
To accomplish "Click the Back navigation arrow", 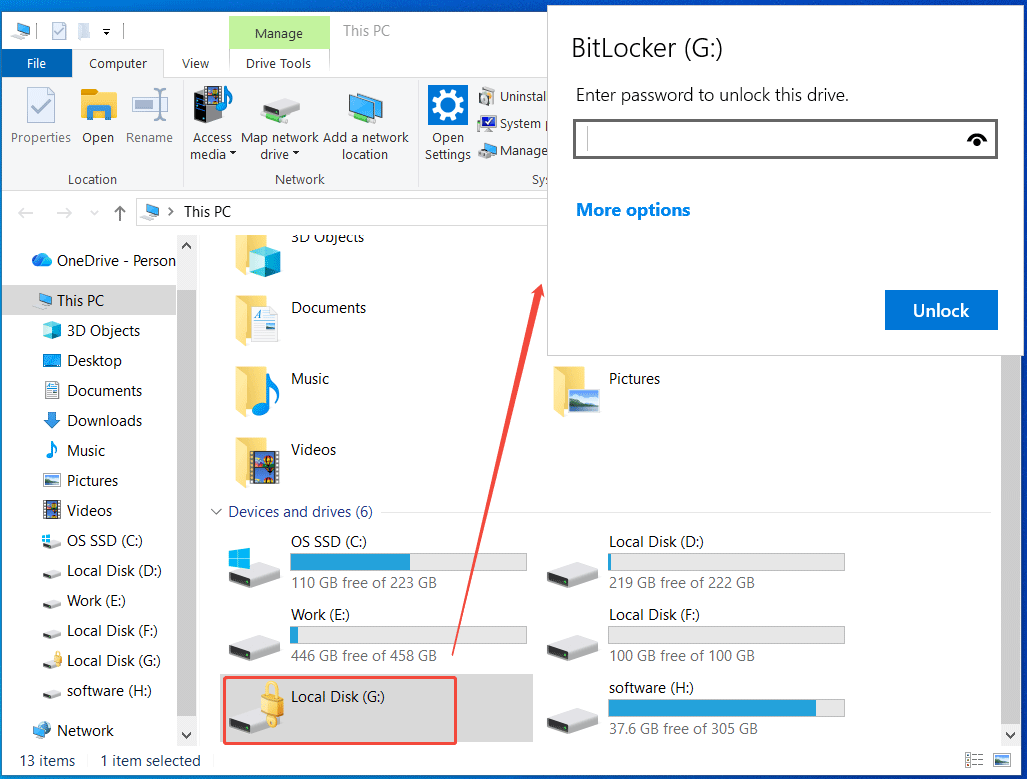I will [26, 212].
